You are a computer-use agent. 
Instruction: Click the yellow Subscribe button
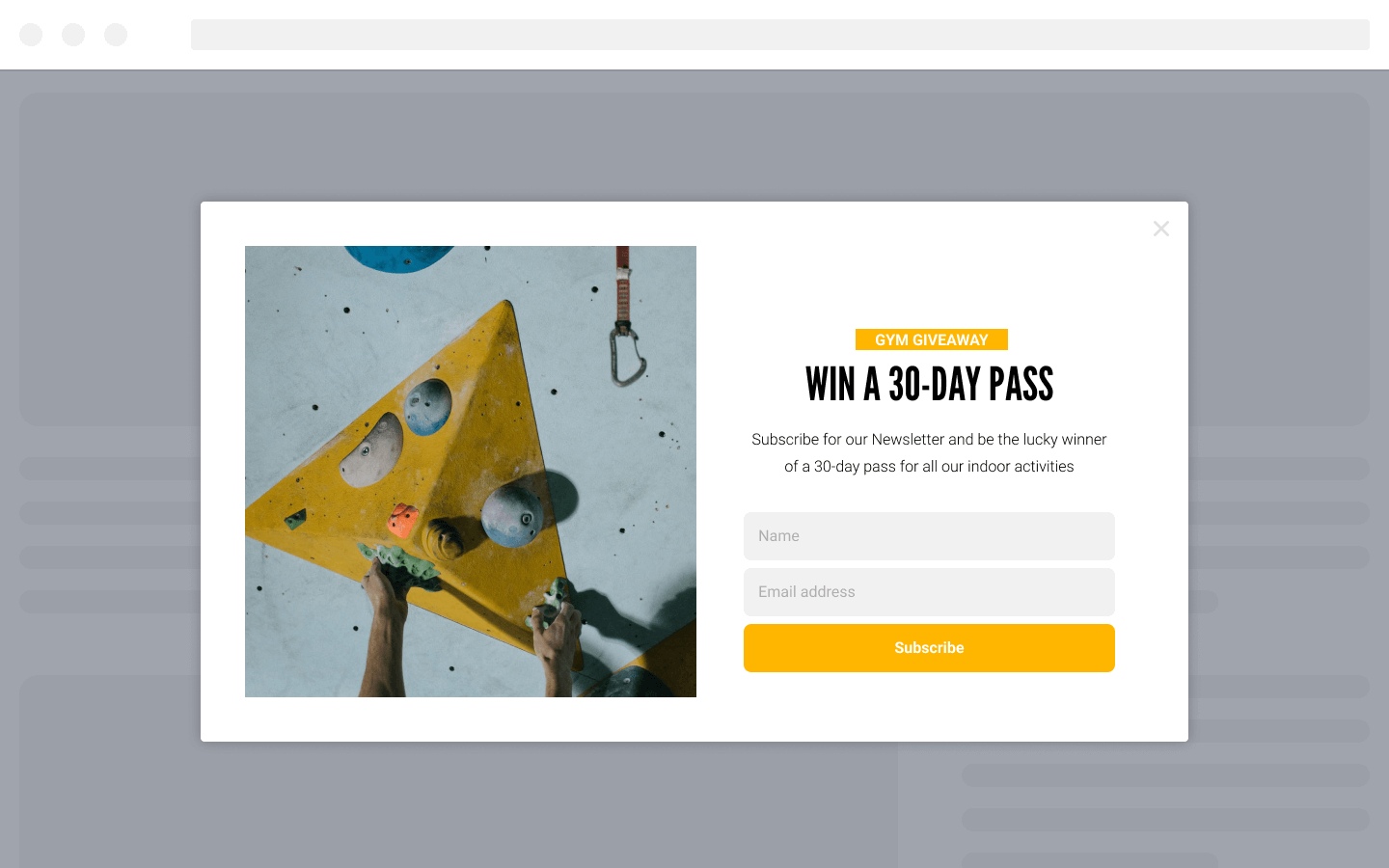(x=929, y=648)
